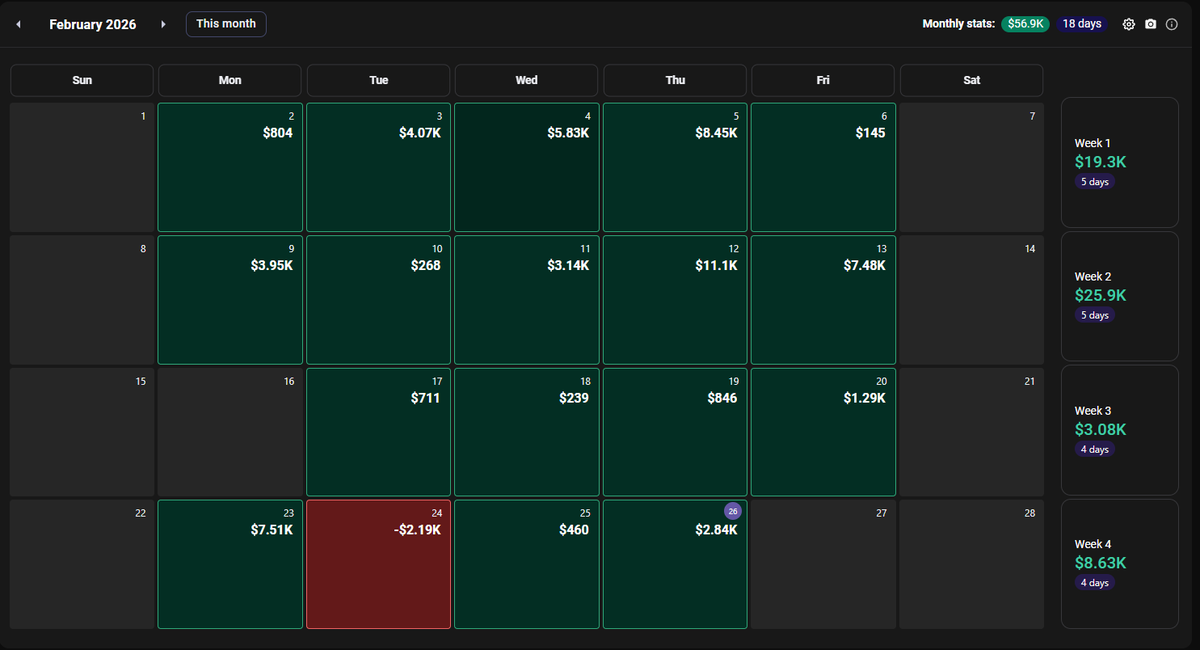The height and width of the screenshot is (650, 1200).
Task: Click the 18 days monthly badge
Action: (1082, 24)
